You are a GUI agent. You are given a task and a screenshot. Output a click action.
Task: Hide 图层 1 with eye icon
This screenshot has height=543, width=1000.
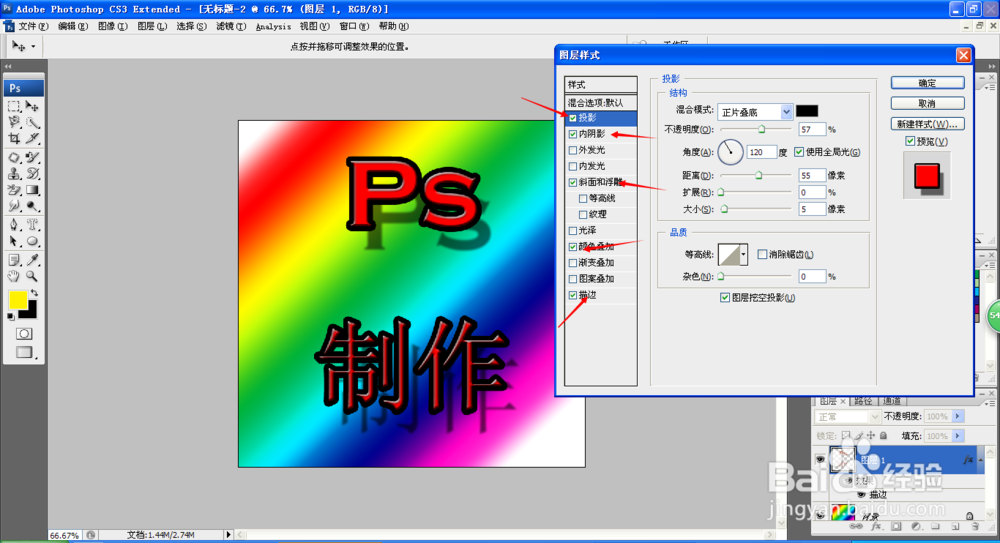tap(821, 459)
